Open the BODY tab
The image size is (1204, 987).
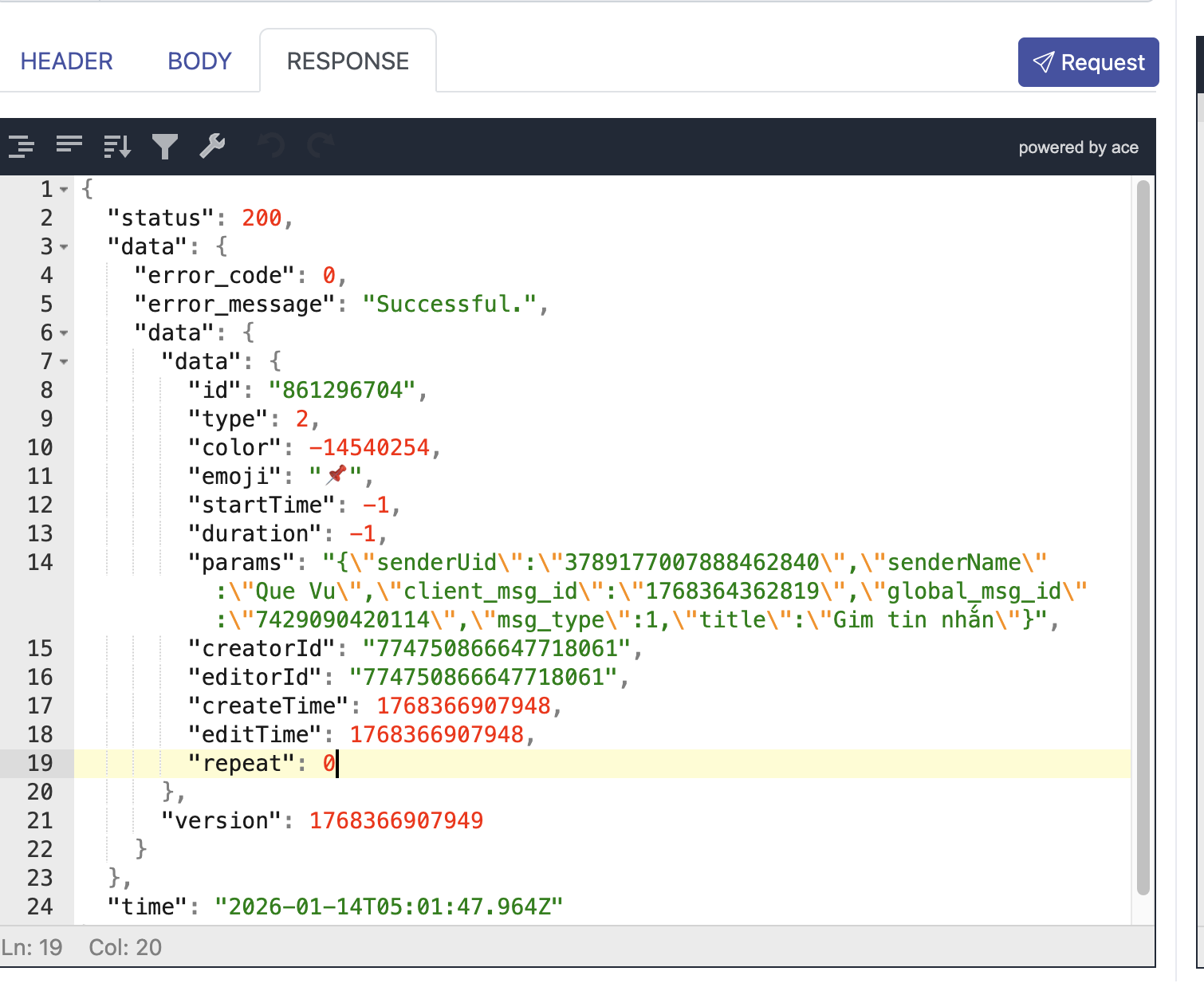199,61
